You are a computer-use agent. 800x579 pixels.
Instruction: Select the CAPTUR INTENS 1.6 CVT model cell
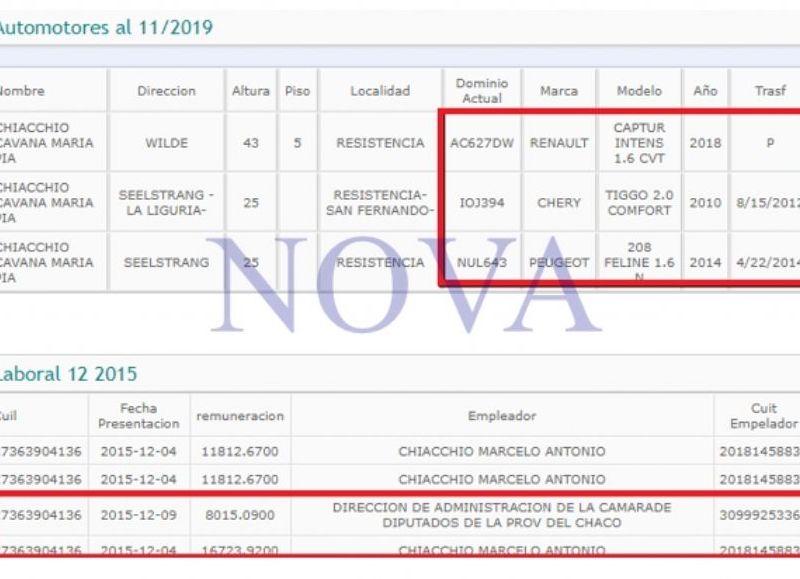click(639, 143)
